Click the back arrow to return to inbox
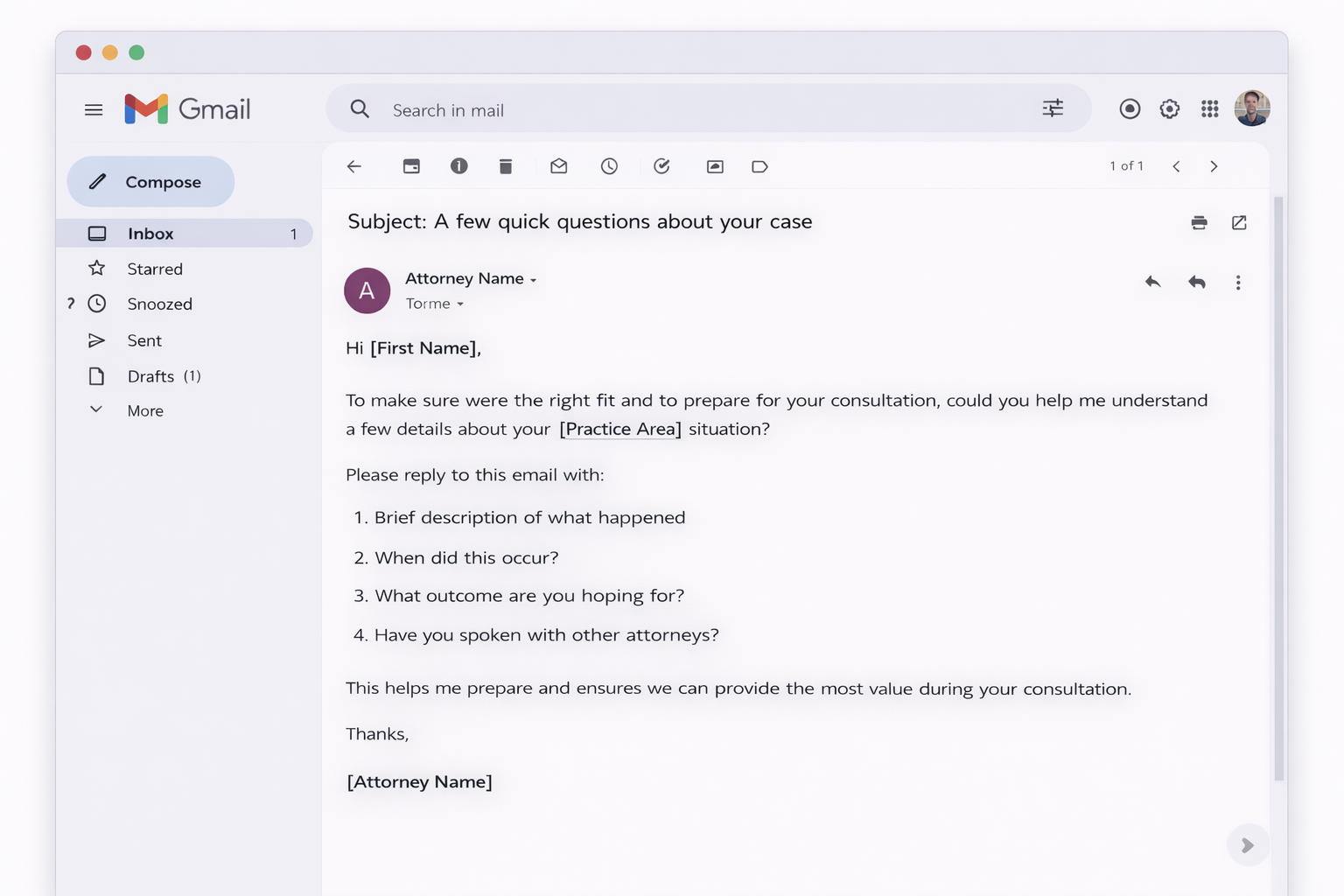1344x896 pixels. tap(354, 166)
